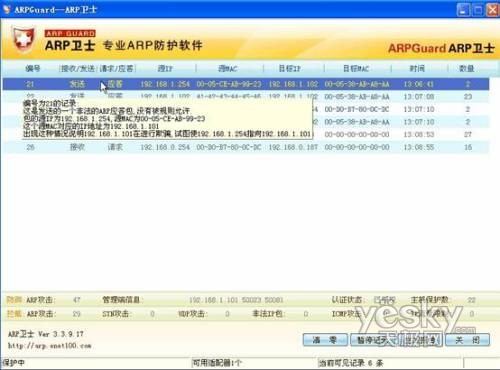Sort records by 数量 column header
The height and width of the screenshot is (370, 500).
pyautogui.click(x=466, y=68)
